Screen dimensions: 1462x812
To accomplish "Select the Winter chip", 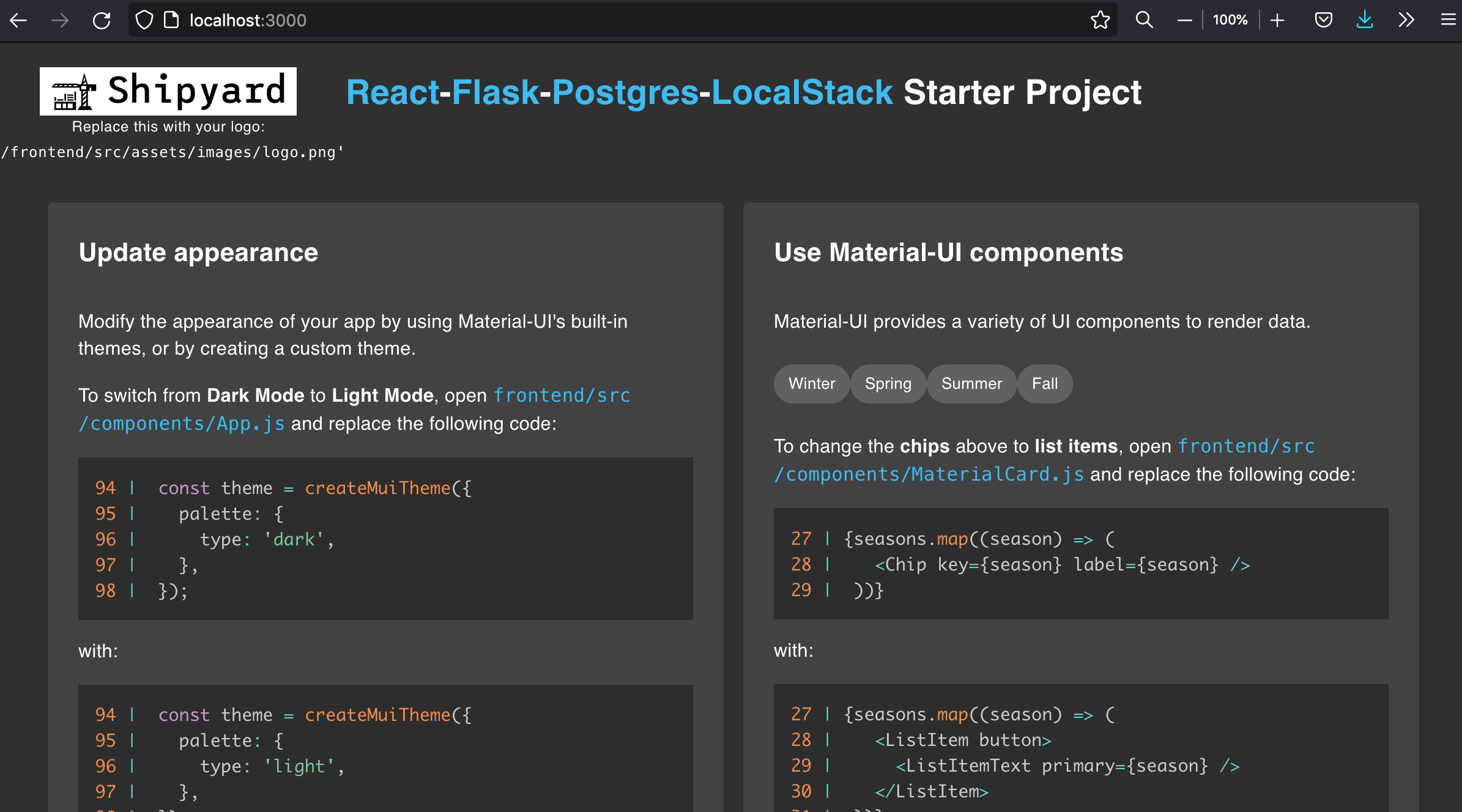I will pyautogui.click(x=812, y=384).
